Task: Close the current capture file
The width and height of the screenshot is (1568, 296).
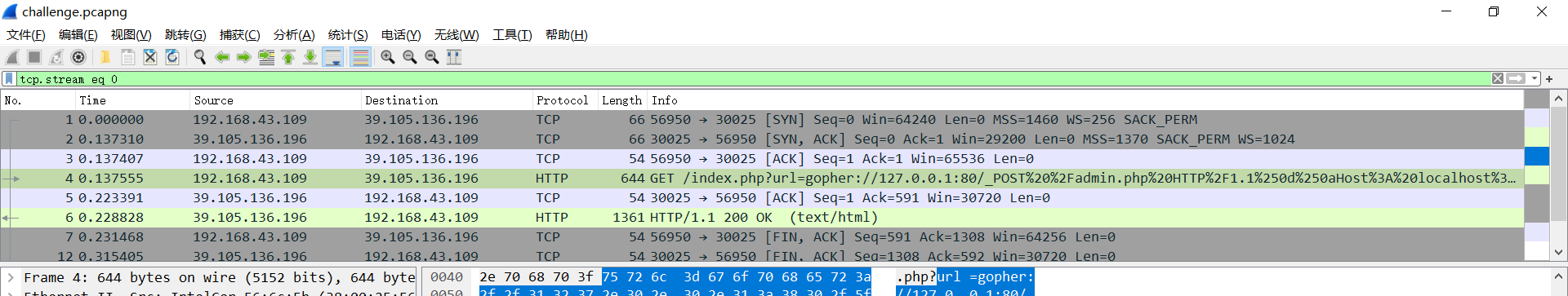Action: [149, 57]
